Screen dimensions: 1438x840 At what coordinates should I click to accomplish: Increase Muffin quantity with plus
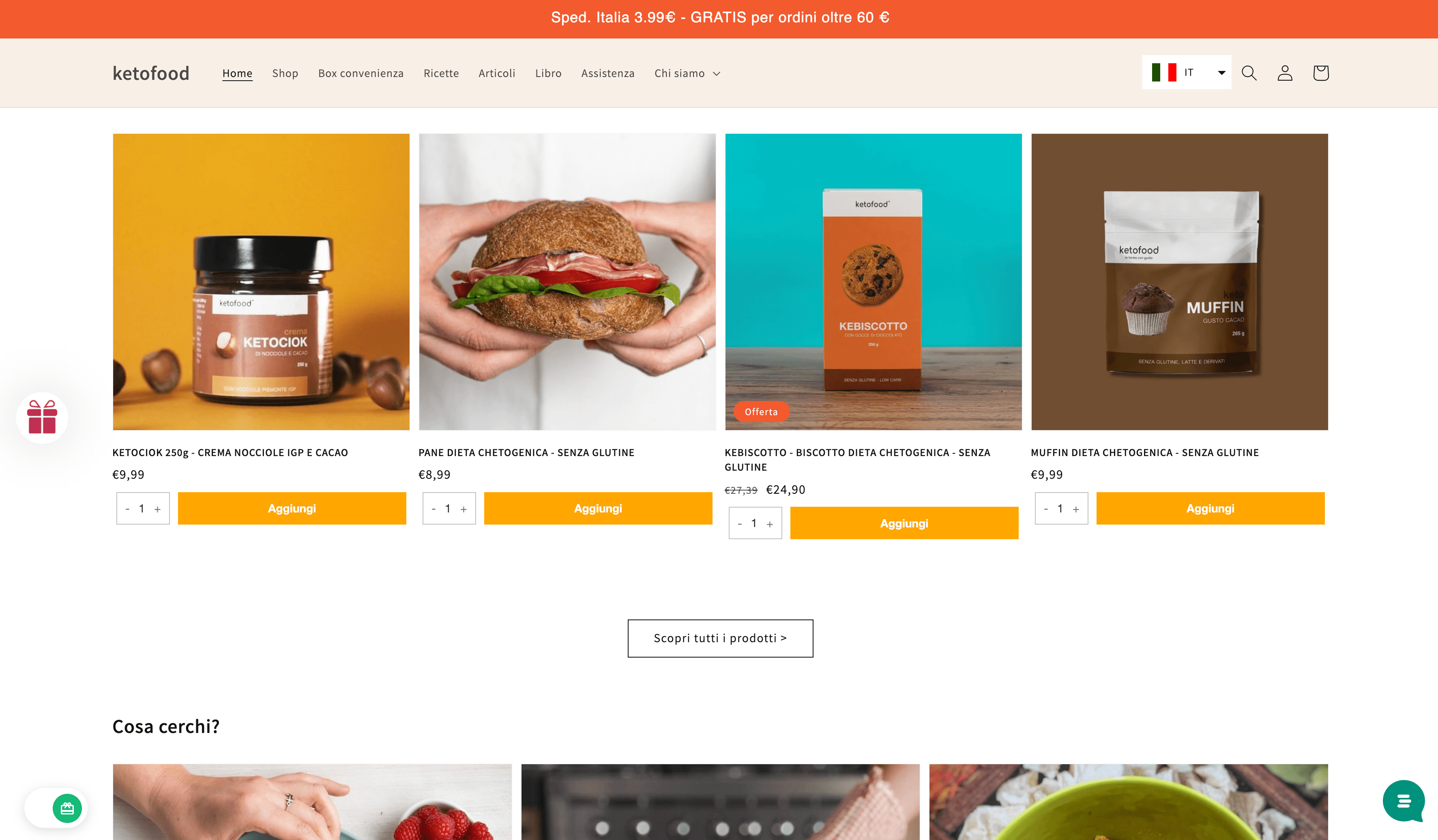[x=1075, y=509]
